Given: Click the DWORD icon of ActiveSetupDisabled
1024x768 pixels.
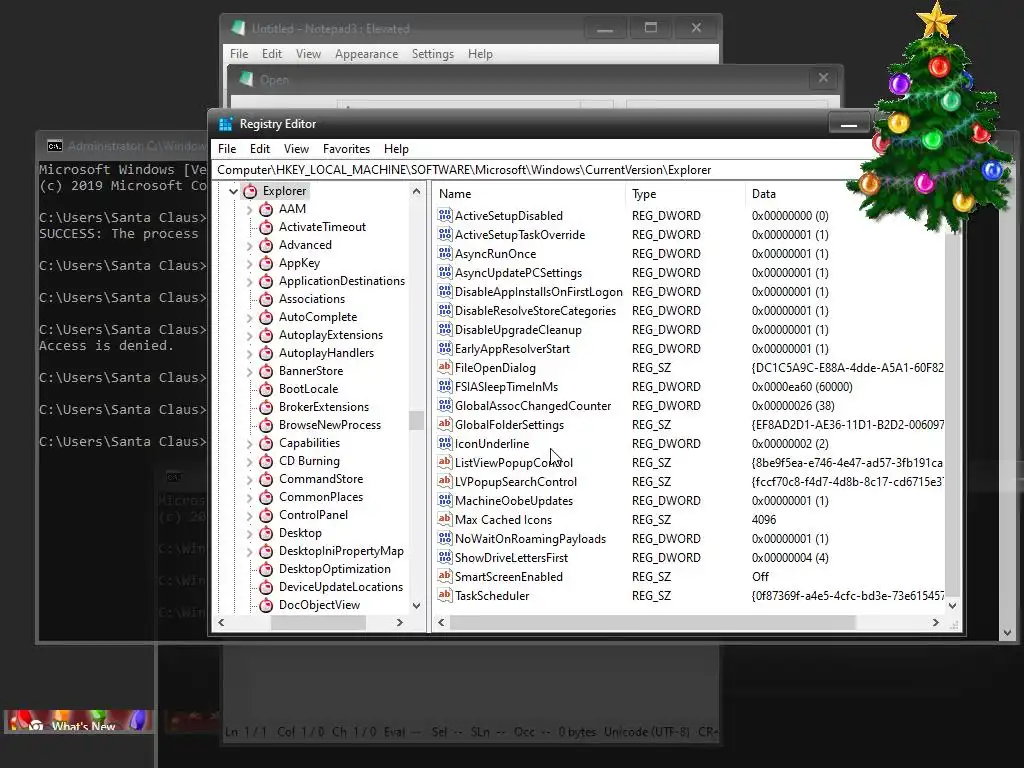Looking at the screenshot, I should [445, 215].
